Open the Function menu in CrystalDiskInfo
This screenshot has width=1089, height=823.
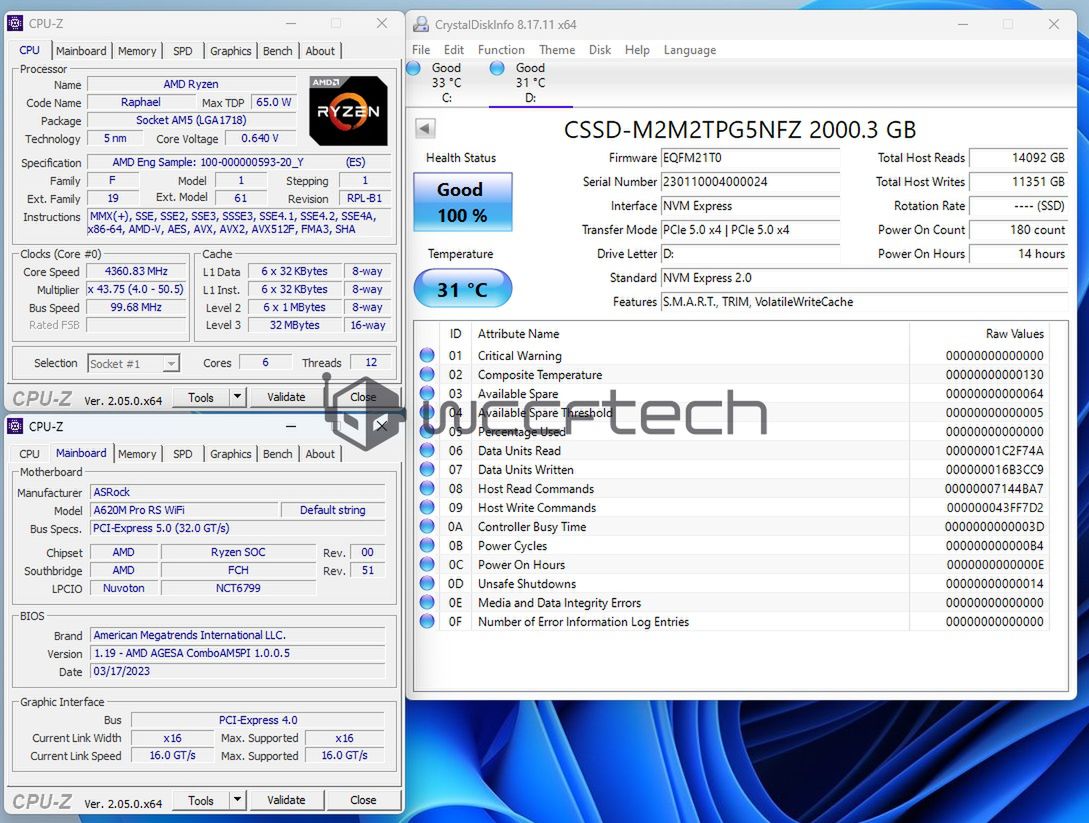coord(500,49)
